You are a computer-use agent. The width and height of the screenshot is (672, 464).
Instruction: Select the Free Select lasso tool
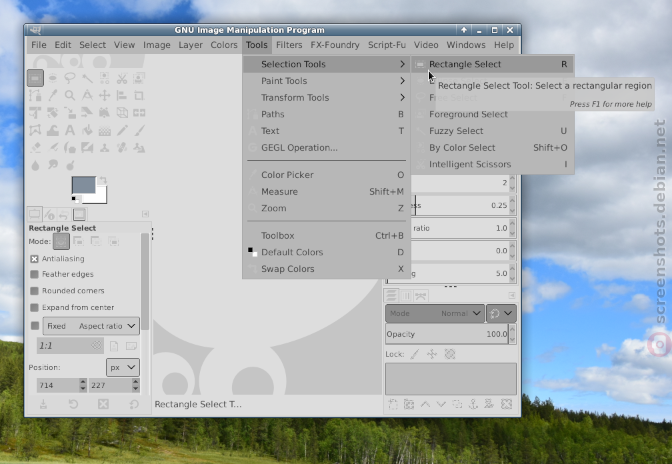point(70,78)
